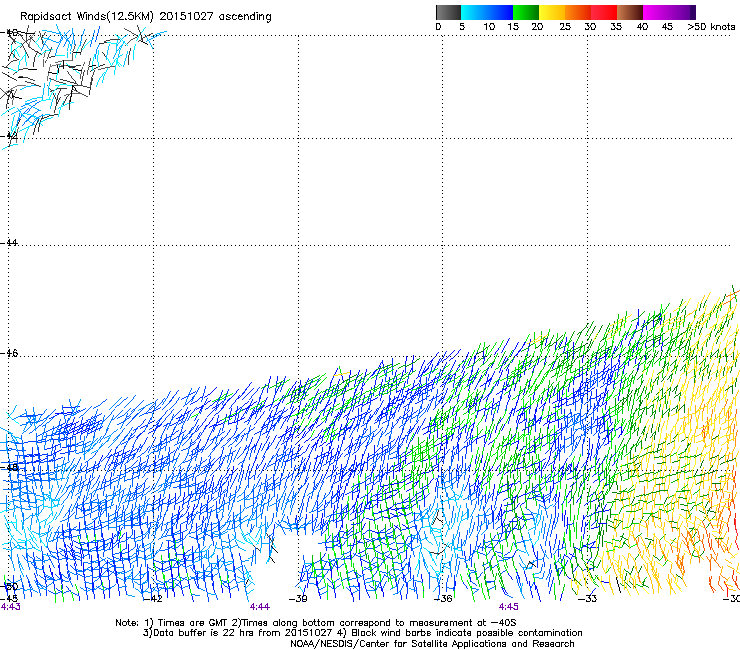Click the title 'Rapidscat Winds(12.5KM) 20151027 ascending'

[146, 17]
